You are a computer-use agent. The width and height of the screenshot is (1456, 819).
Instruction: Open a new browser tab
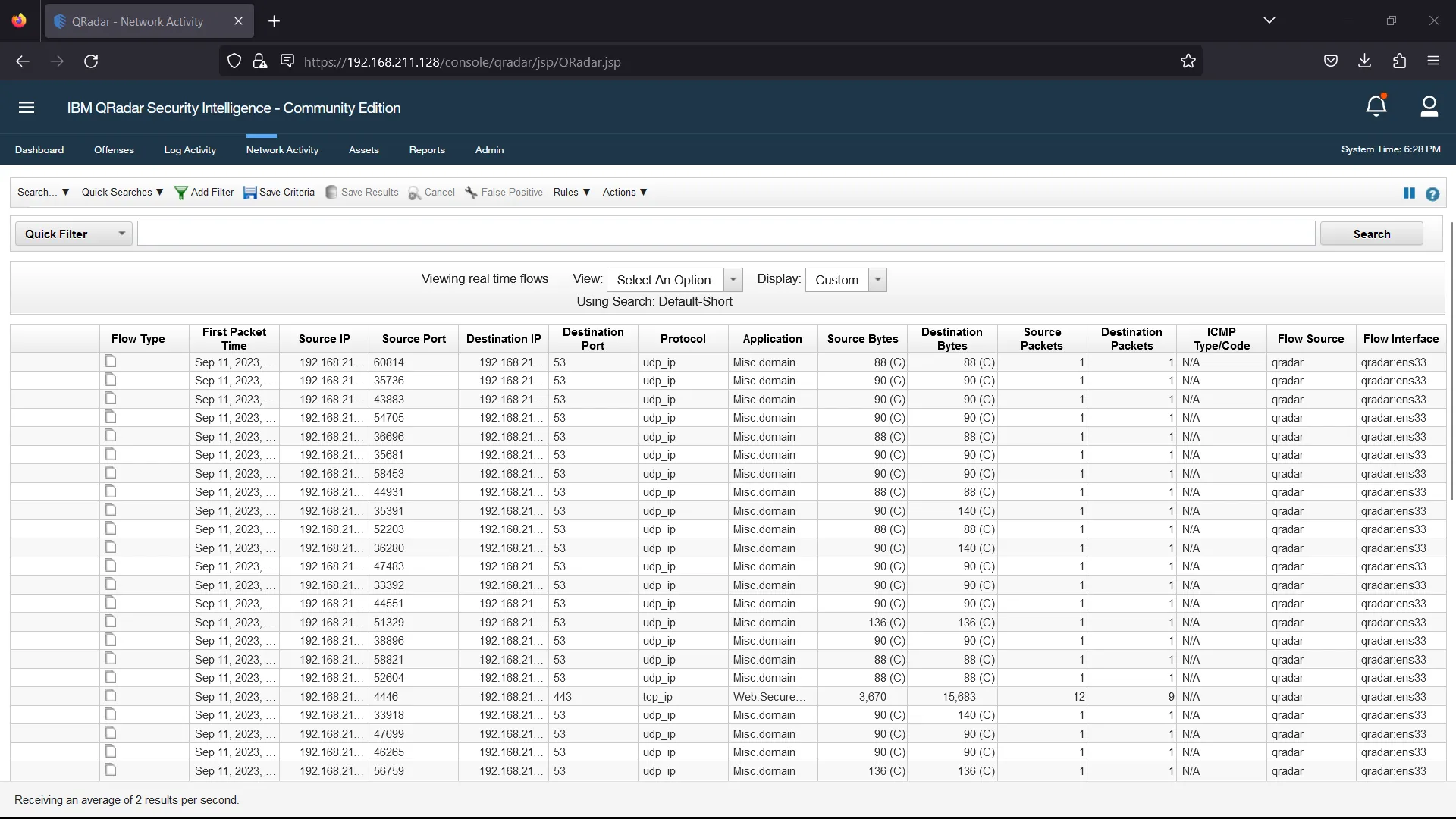coord(275,21)
